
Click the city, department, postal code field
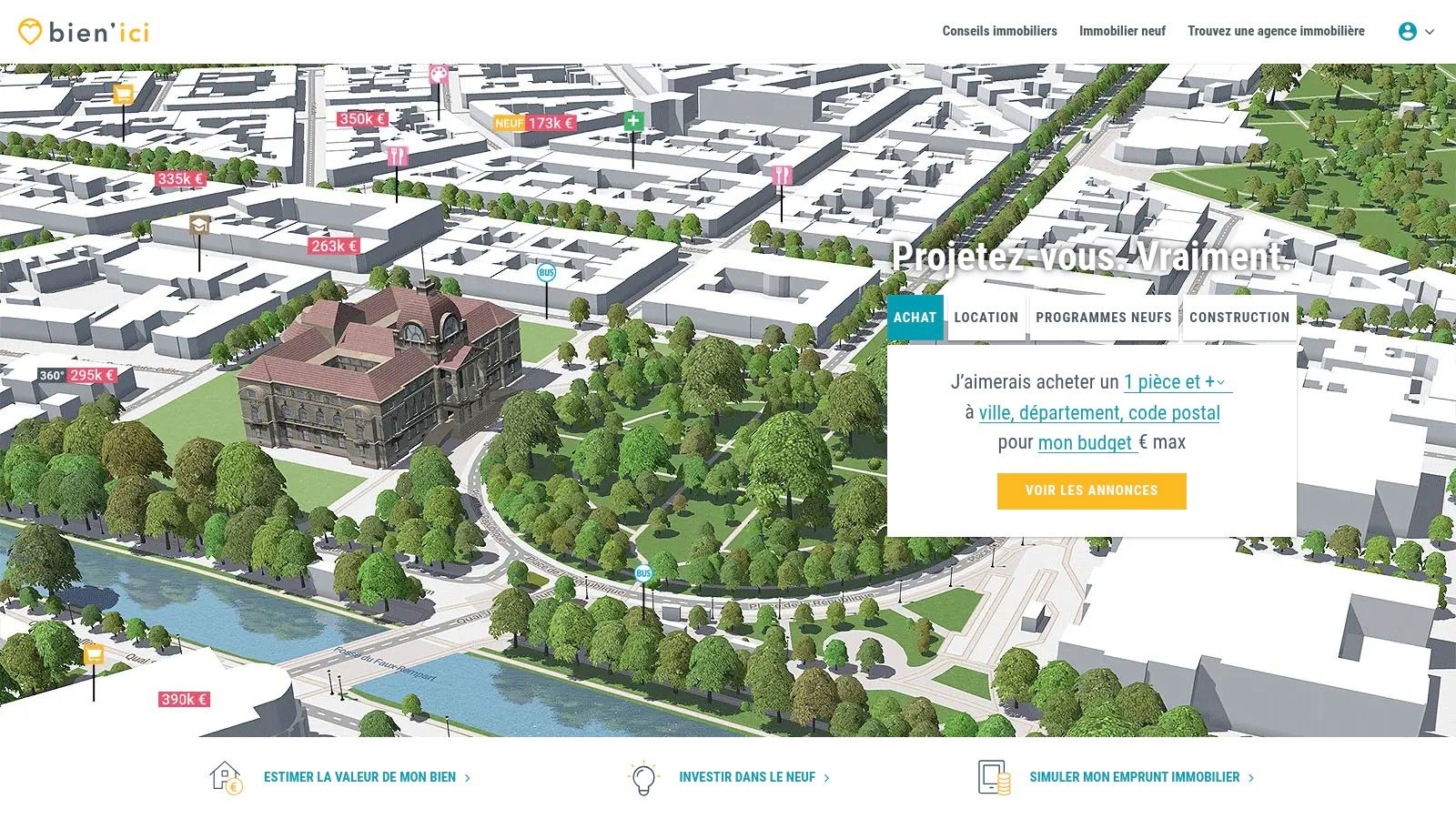pyautogui.click(x=1099, y=412)
